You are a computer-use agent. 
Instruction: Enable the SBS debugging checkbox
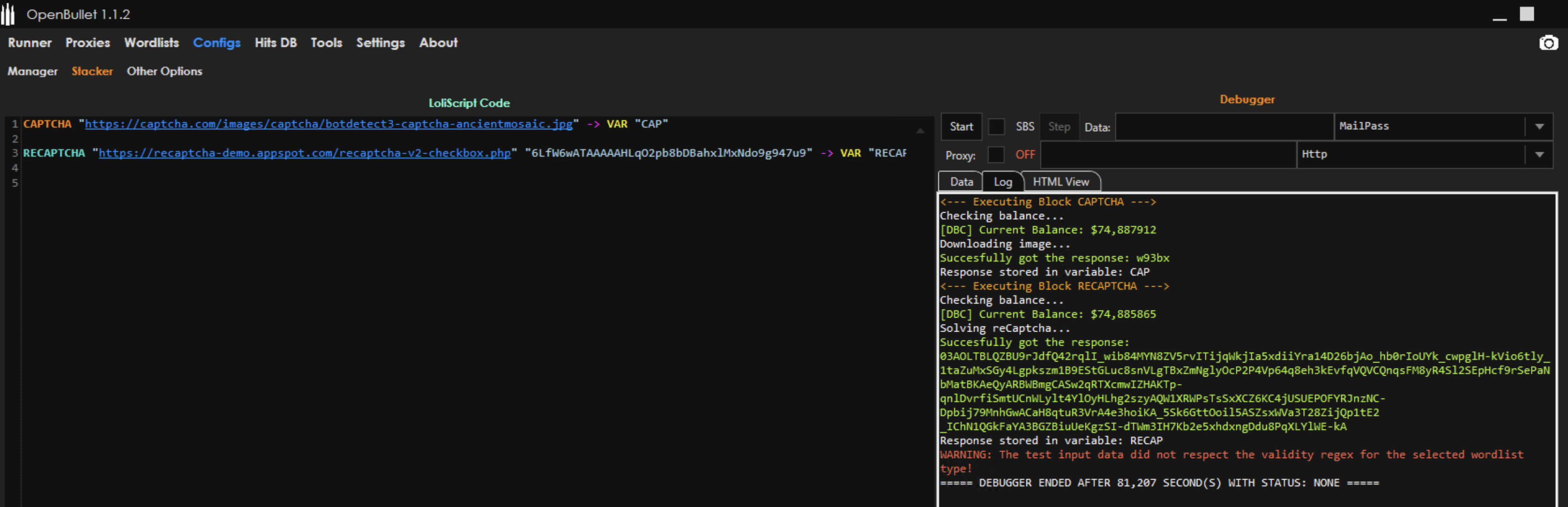(x=996, y=127)
